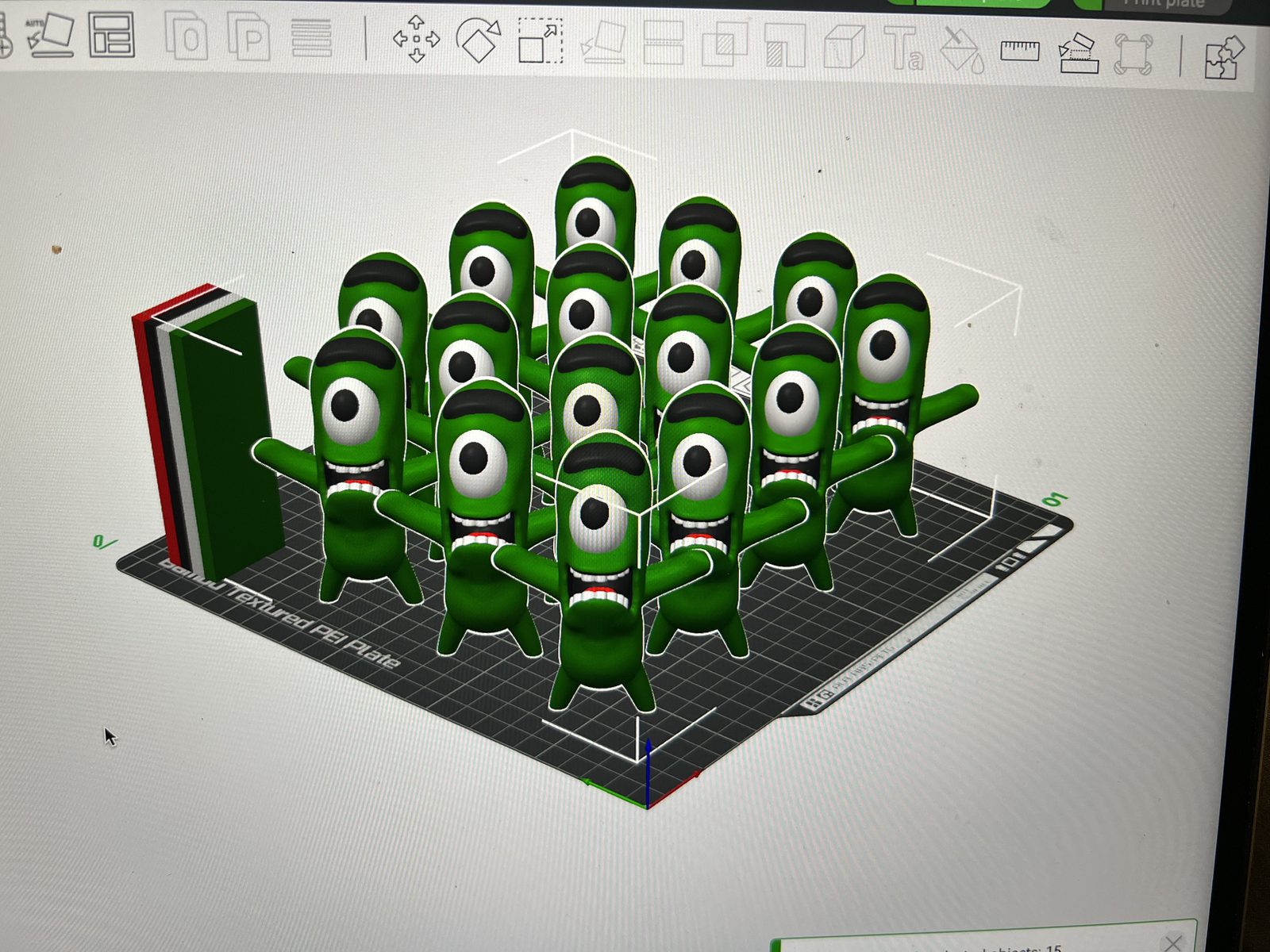Open the Variable Layer Height tool
The height and width of the screenshot is (952, 1270).
(x=311, y=36)
